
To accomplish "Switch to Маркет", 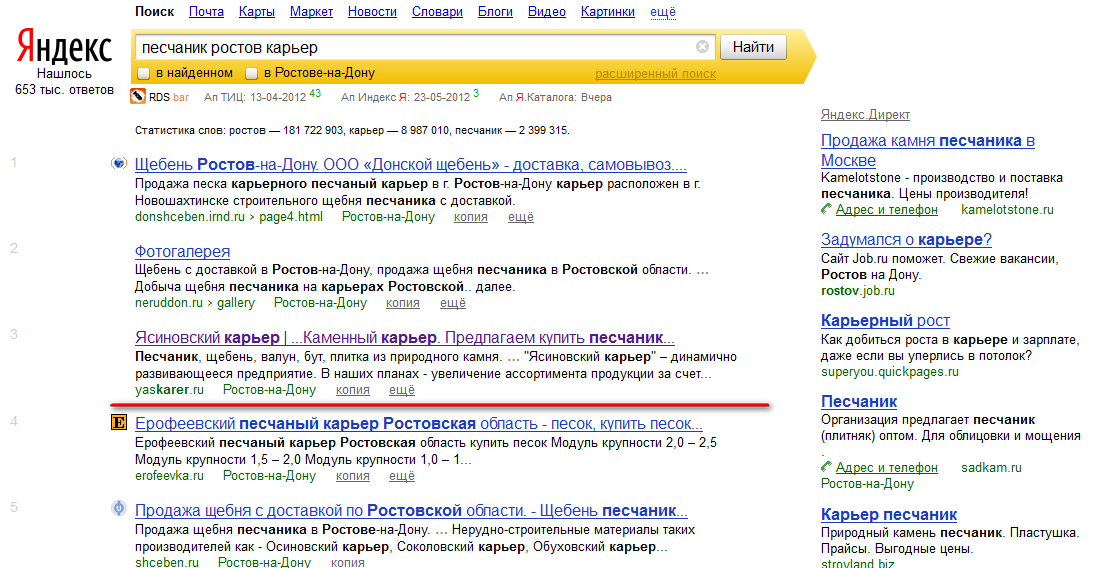I will pyautogui.click(x=312, y=12).
